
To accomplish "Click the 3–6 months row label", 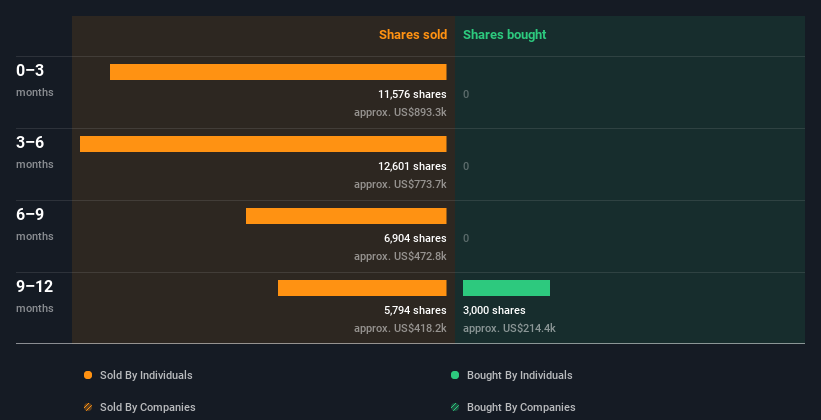I will pos(35,152).
